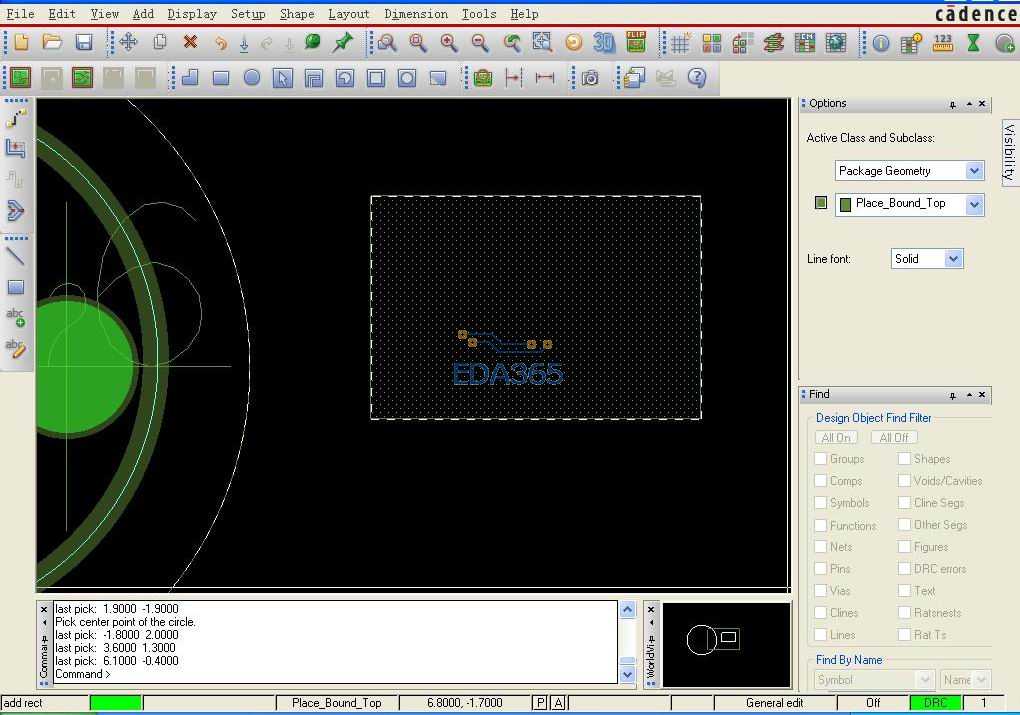Open the 3D viewer icon
1020x715 pixels.
pyautogui.click(x=603, y=43)
